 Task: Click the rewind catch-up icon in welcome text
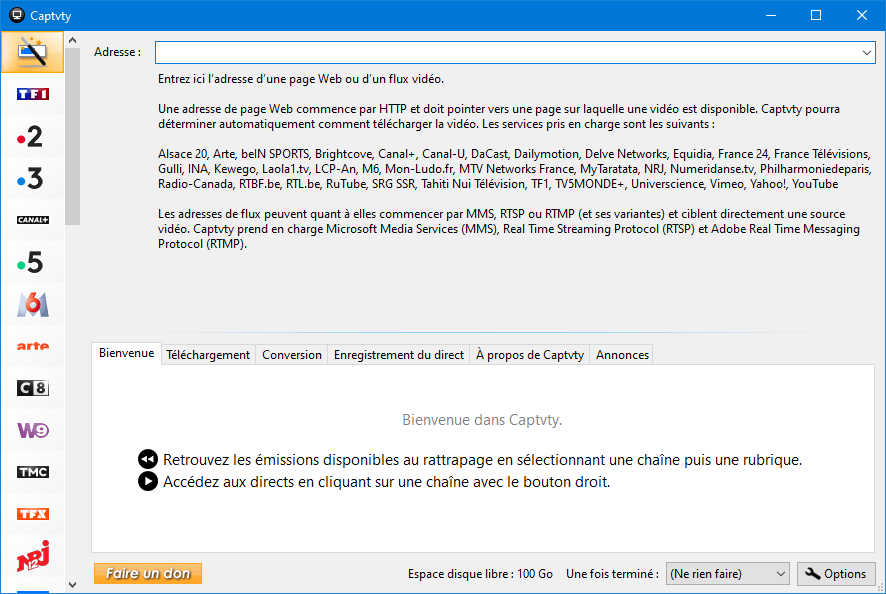click(x=147, y=459)
